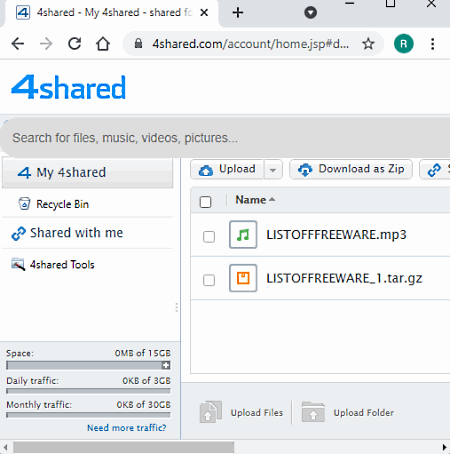View site info lock icon
Image resolution: width=450 pixels, height=454 pixels.
click(138, 43)
